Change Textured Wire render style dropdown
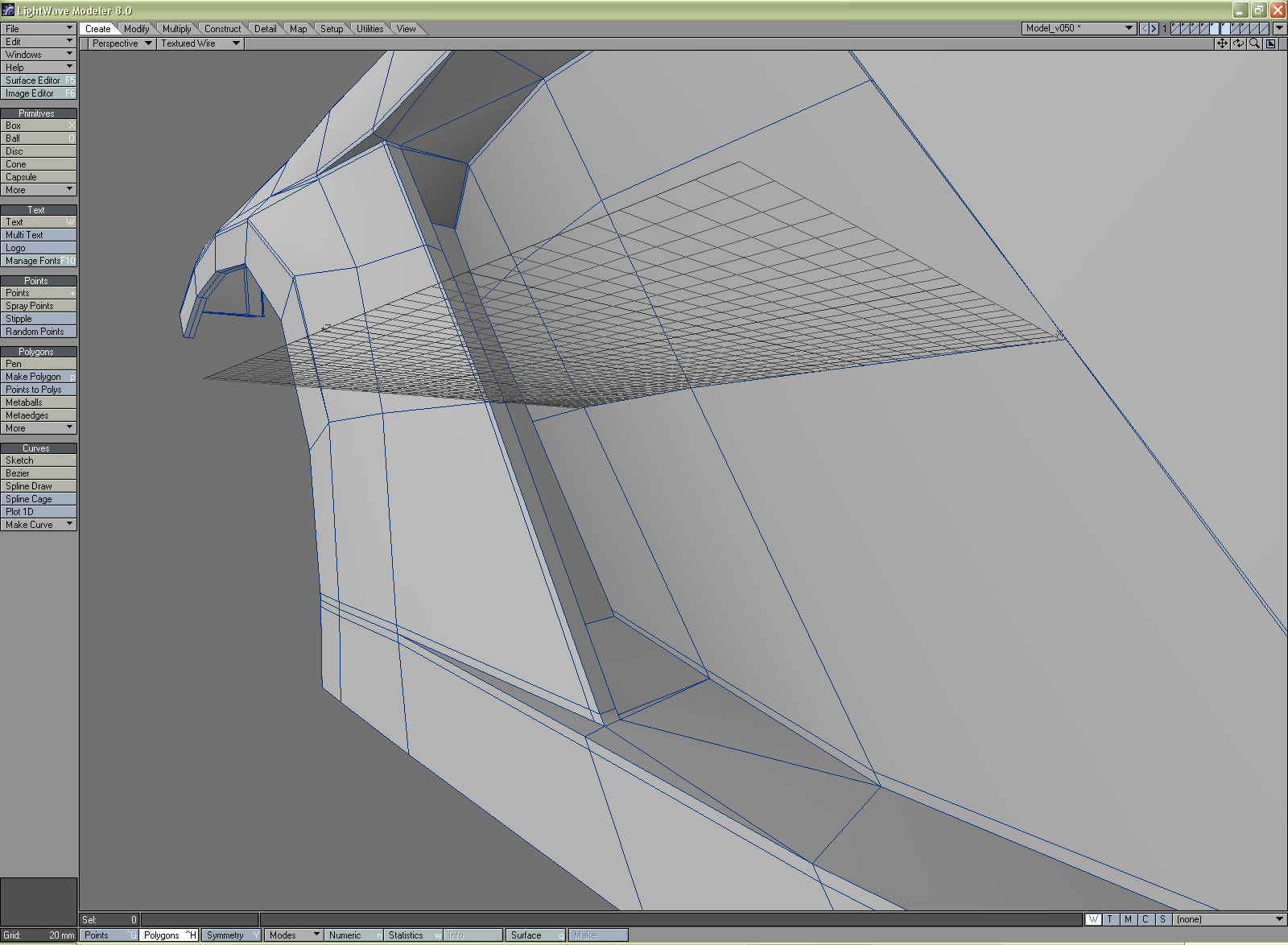Screen dimensions: 1288x945 (200, 43)
